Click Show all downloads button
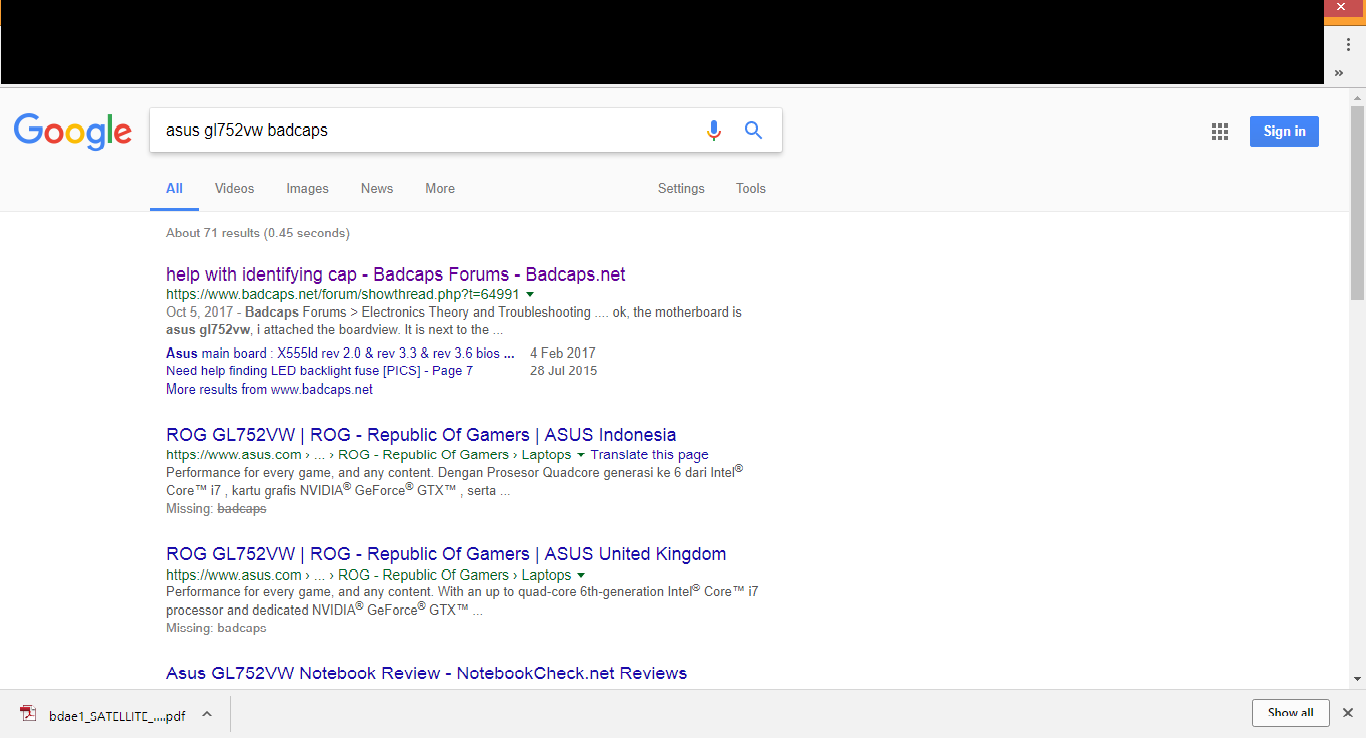This screenshot has width=1366, height=738. pos(1291,713)
